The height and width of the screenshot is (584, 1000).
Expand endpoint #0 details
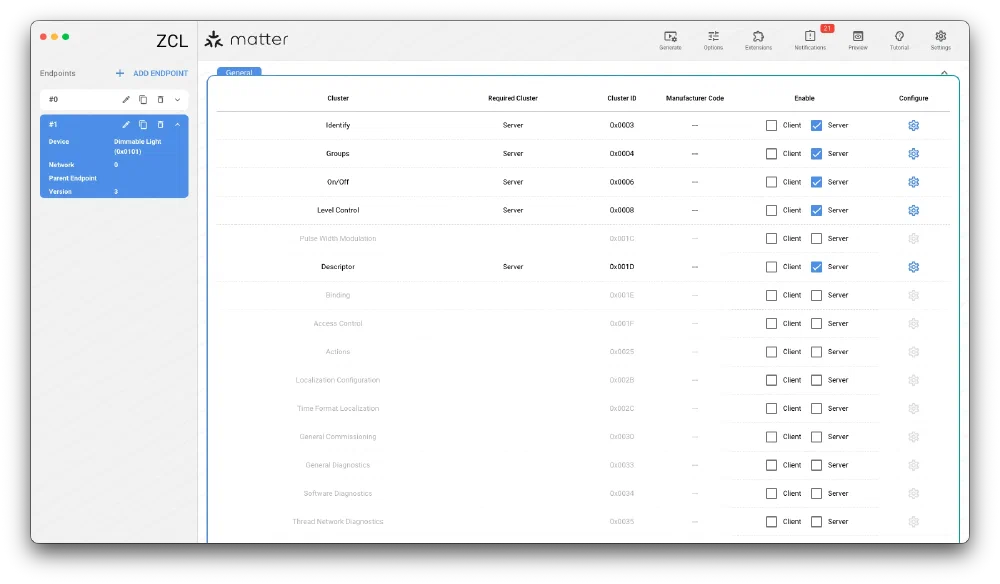pyautogui.click(x=178, y=100)
